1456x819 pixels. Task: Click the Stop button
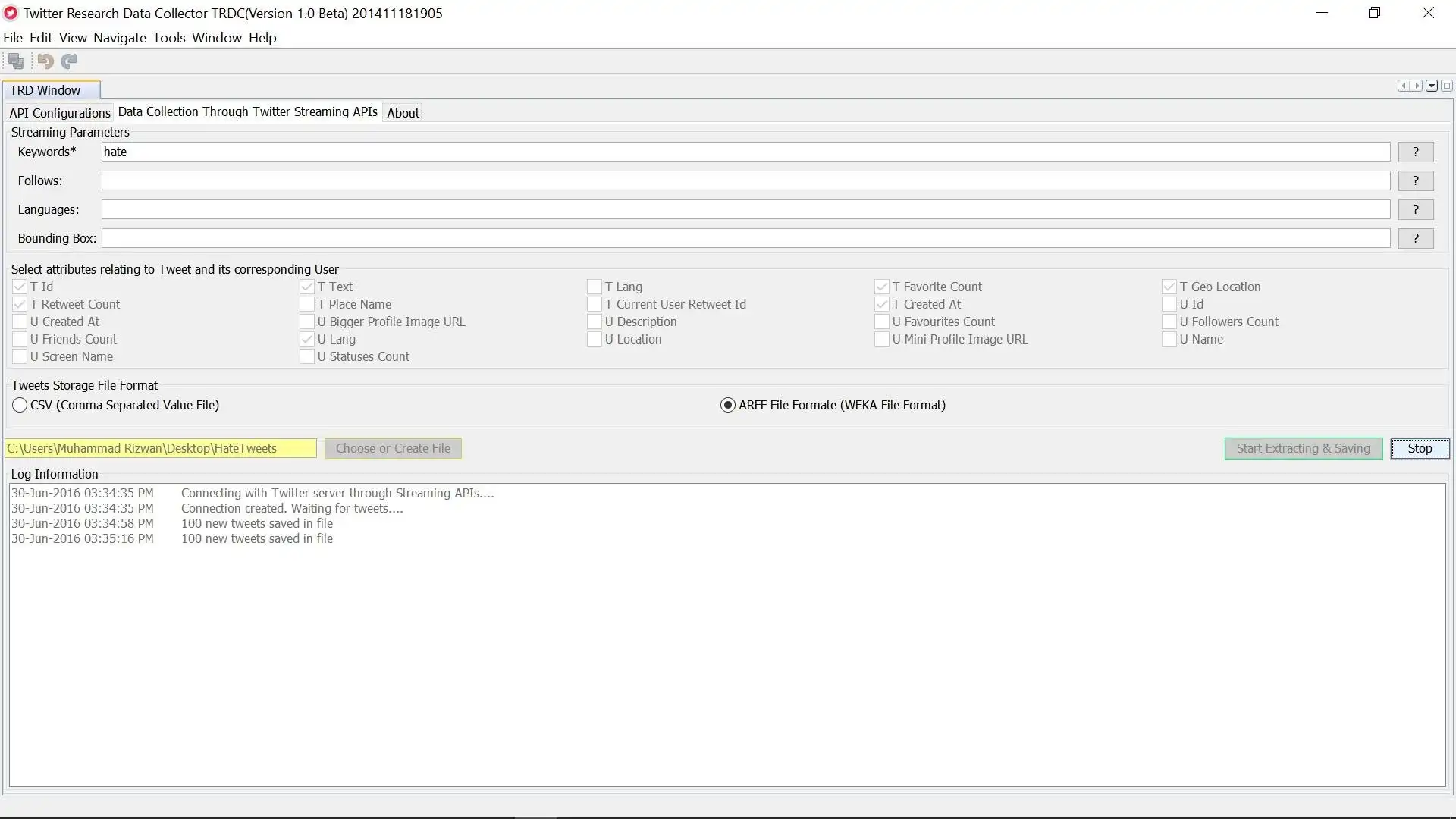(1419, 448)
